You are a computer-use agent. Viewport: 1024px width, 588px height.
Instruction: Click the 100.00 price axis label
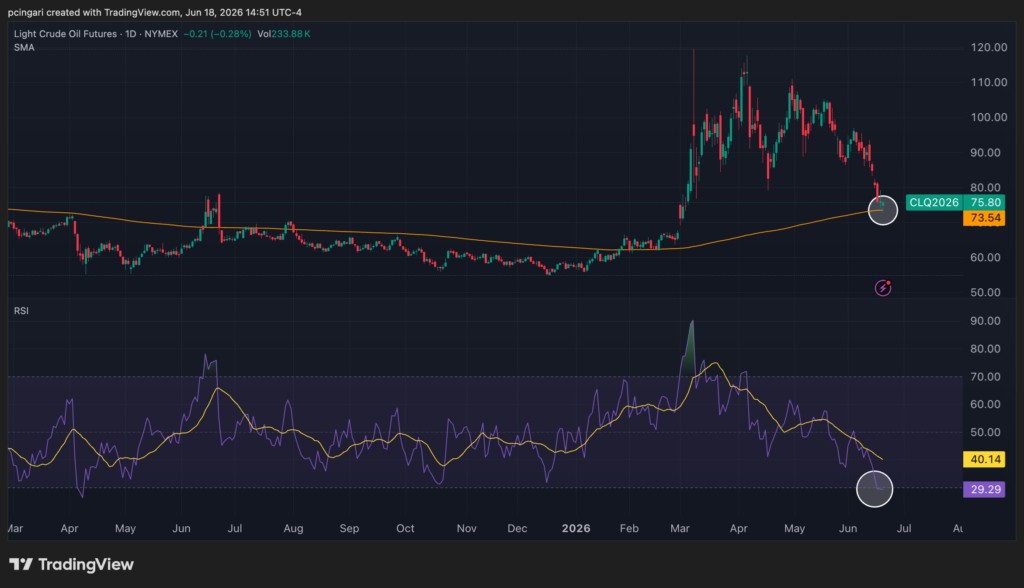pyautogui.click(x=989, y=118)
